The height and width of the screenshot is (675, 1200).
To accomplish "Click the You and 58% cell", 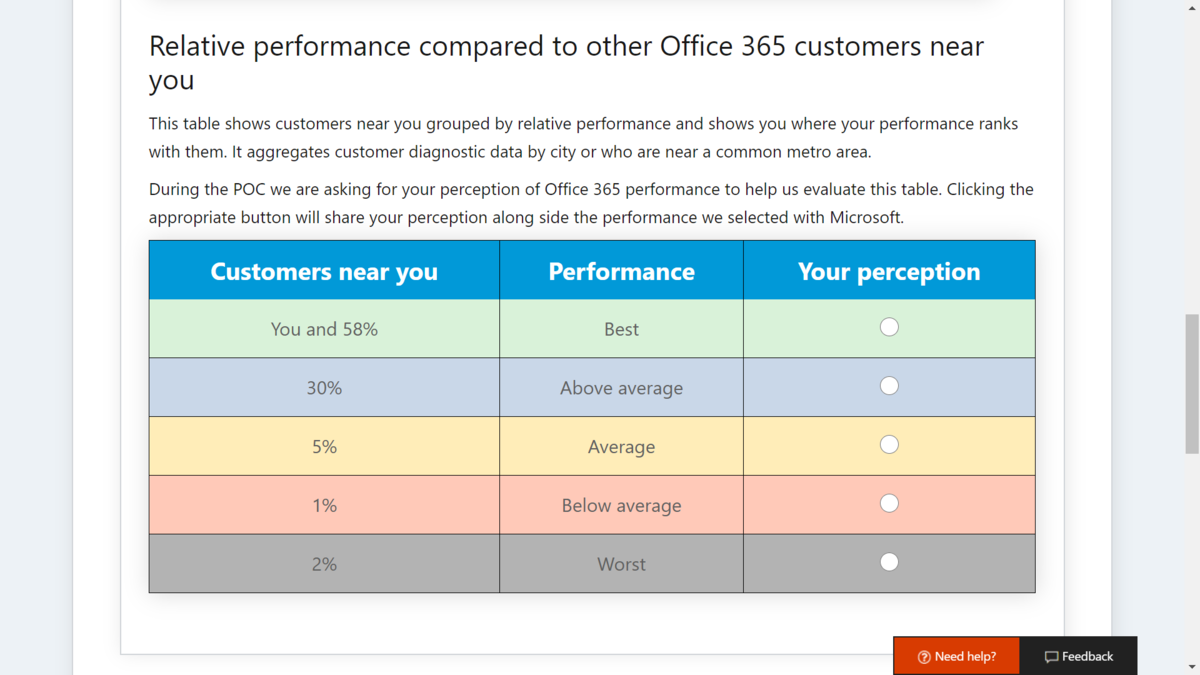I will point(324,329).
